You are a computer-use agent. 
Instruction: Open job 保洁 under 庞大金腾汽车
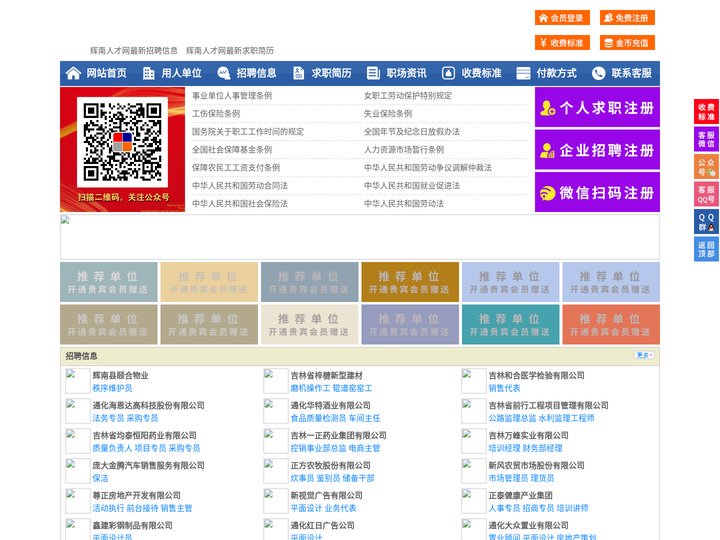[101, 478]
